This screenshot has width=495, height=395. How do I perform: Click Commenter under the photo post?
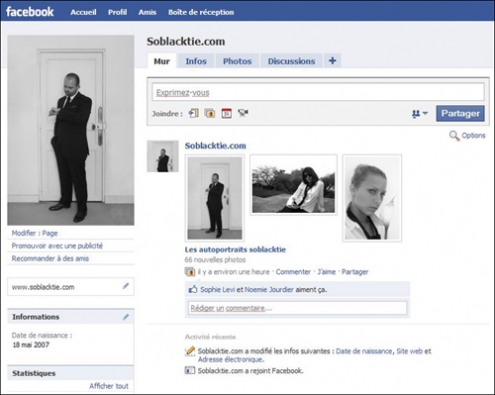pyautogui.click(x=293, y=272)
